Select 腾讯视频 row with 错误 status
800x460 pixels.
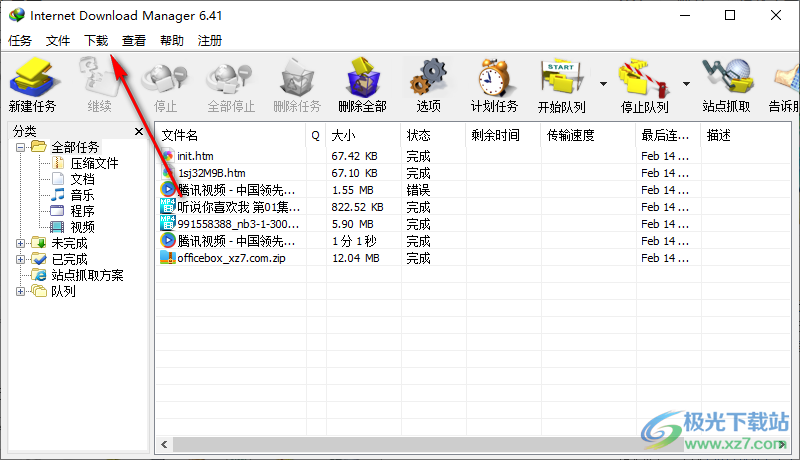[473, 190]
